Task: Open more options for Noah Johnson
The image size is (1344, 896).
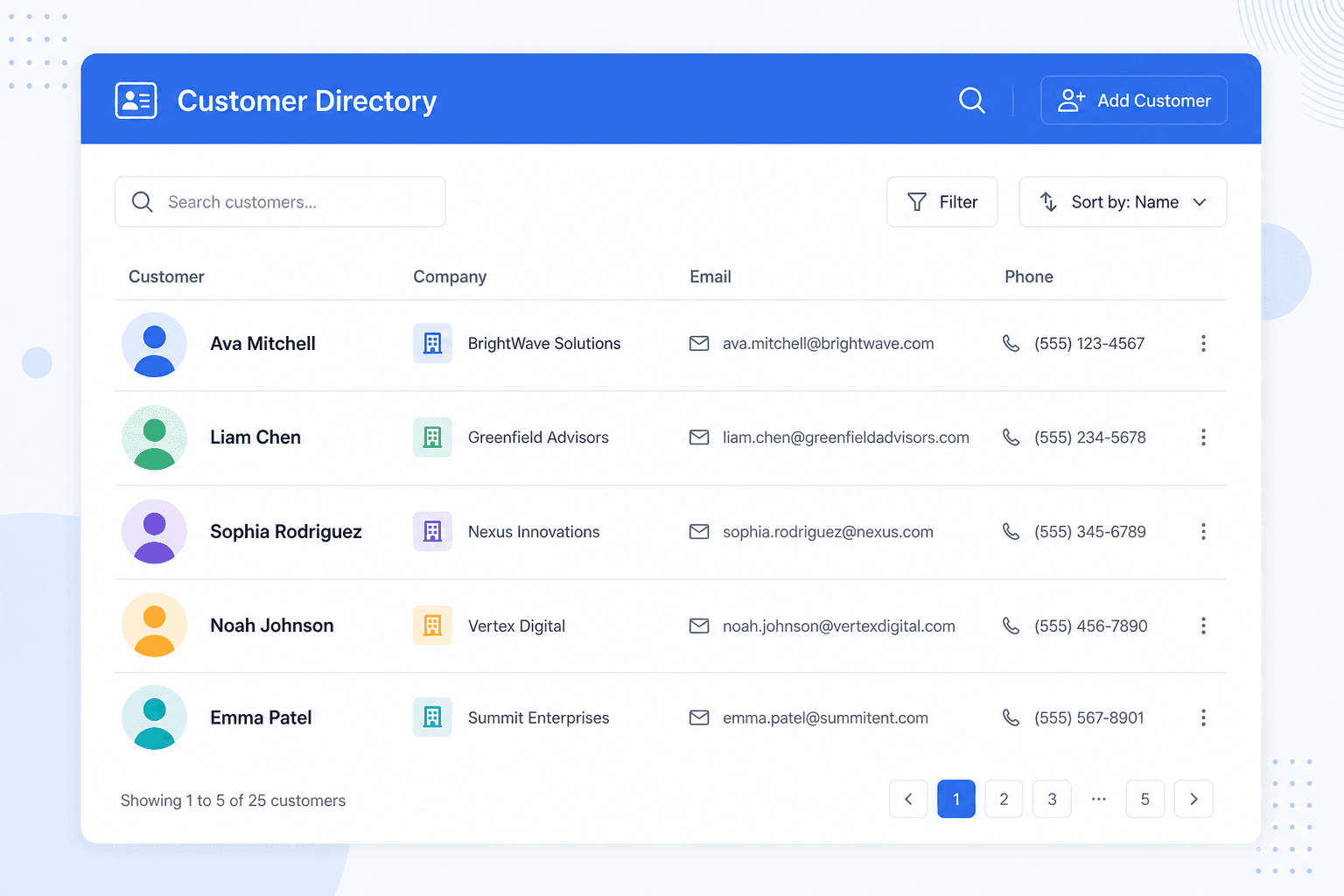Action: pos(1203,626)
